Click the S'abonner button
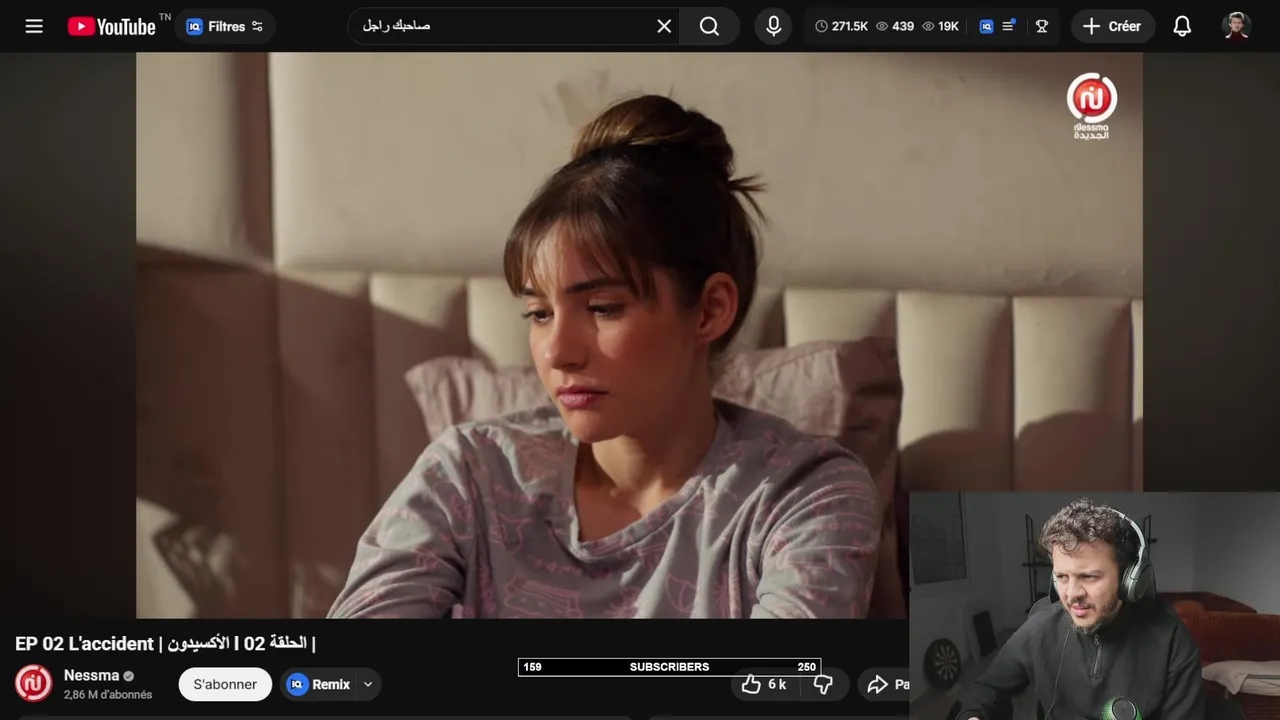This screenshot has height=720, width=1280. tap(225, 684)
